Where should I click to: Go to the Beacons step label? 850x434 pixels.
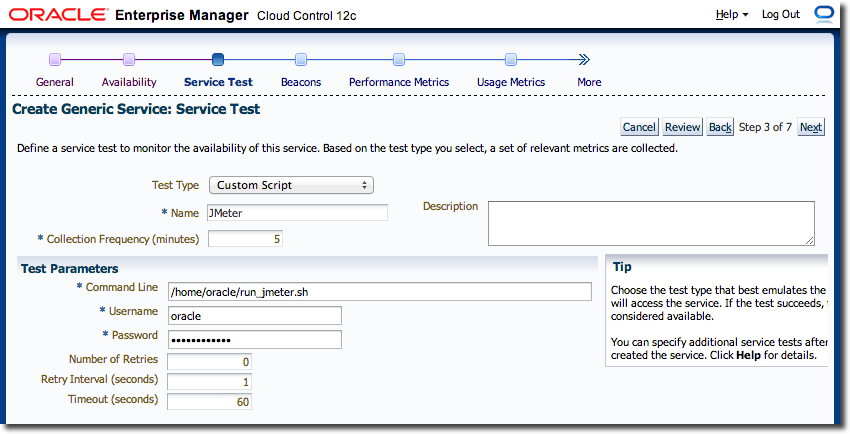[301, 82]
